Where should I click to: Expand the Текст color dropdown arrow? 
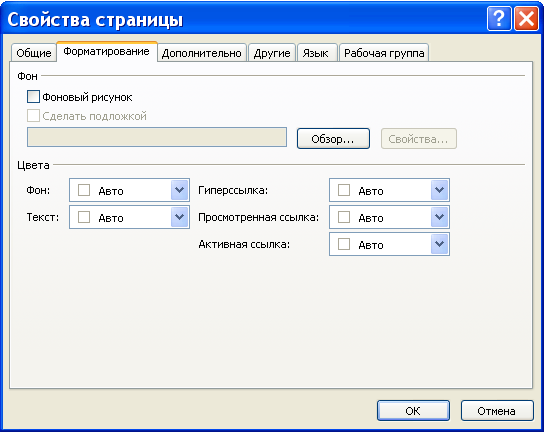[x=179, y=217]
